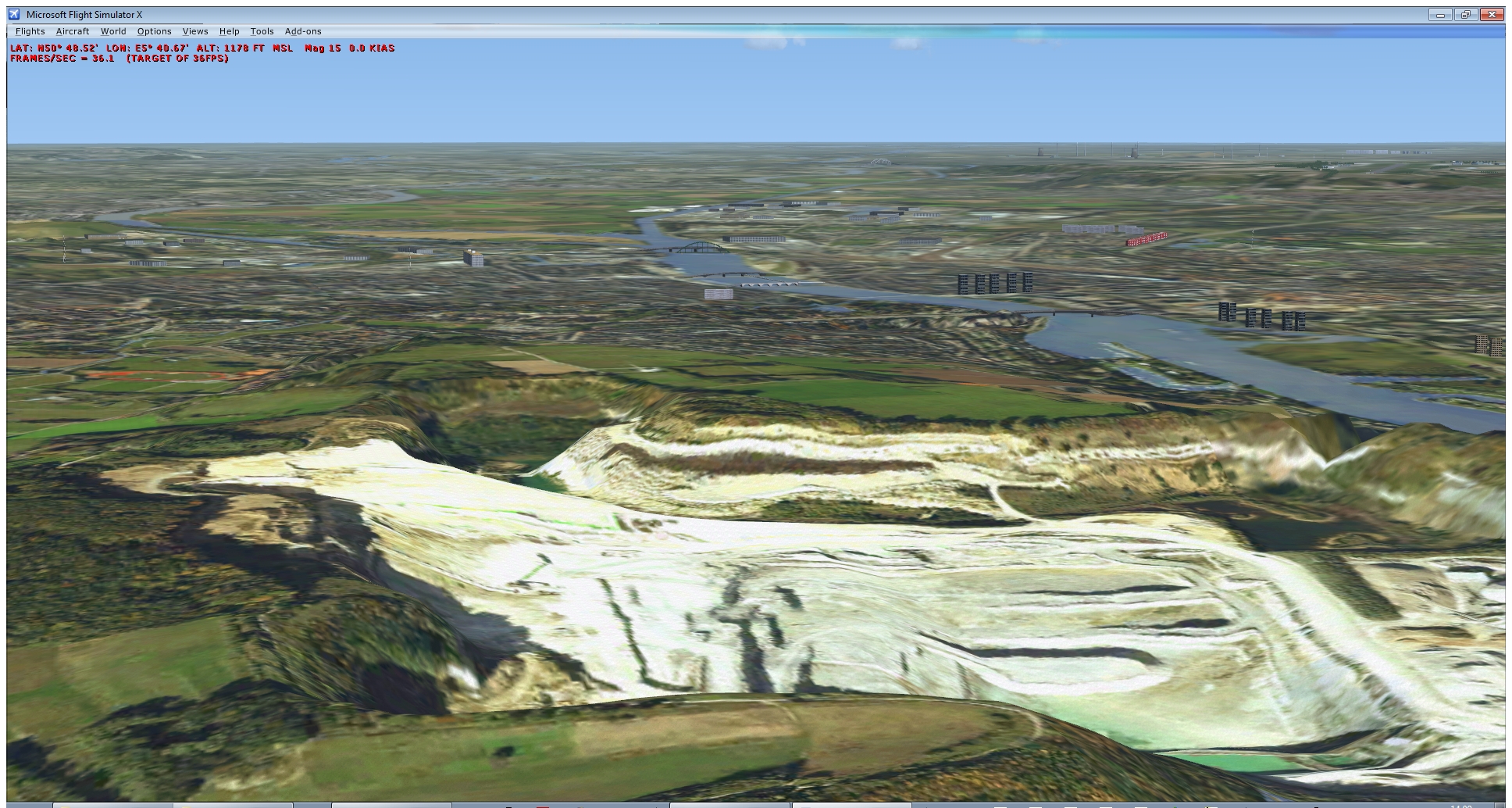Open the Flights menu
The height and width of the screenshot is (808, 1512).
(30, 31)
